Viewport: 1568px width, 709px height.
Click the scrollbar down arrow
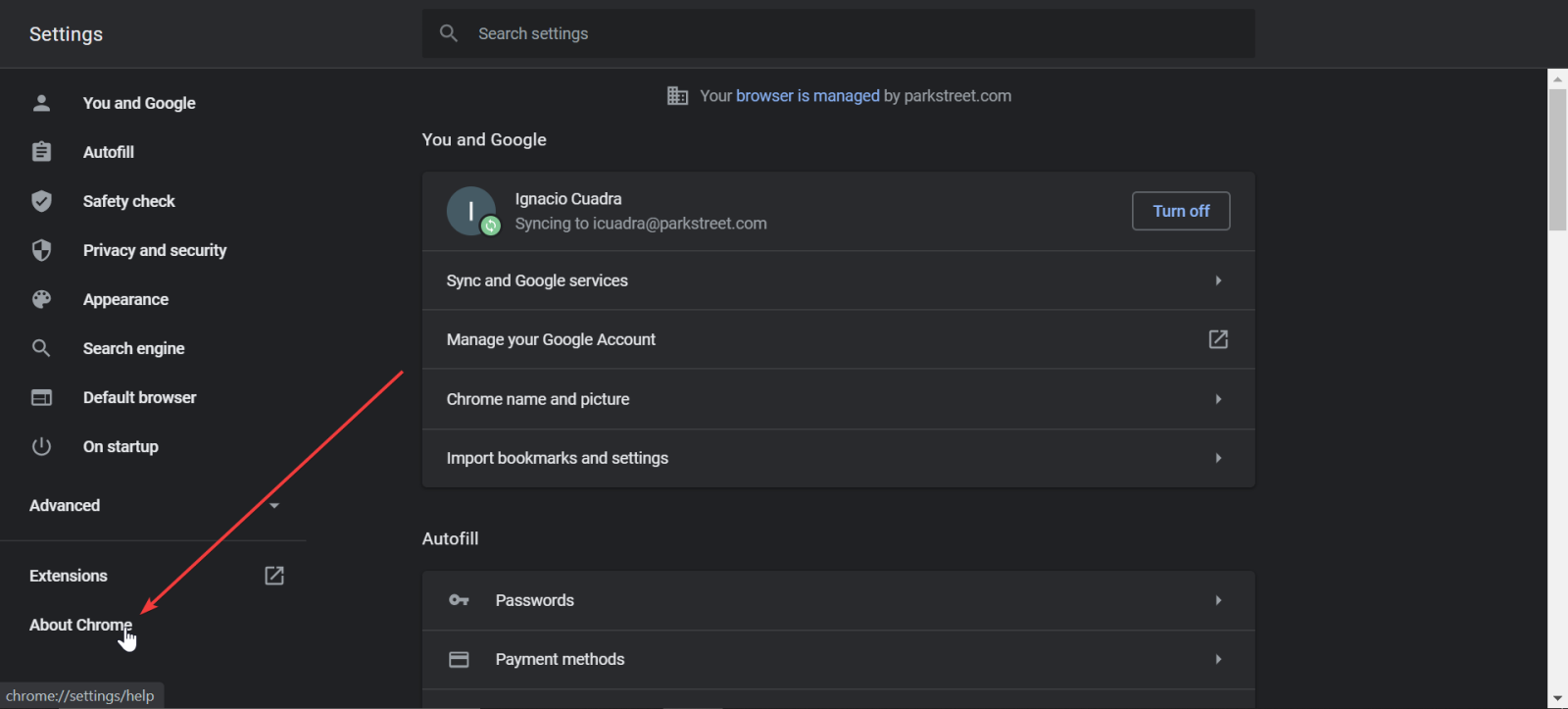click(x=1557, y=699)
